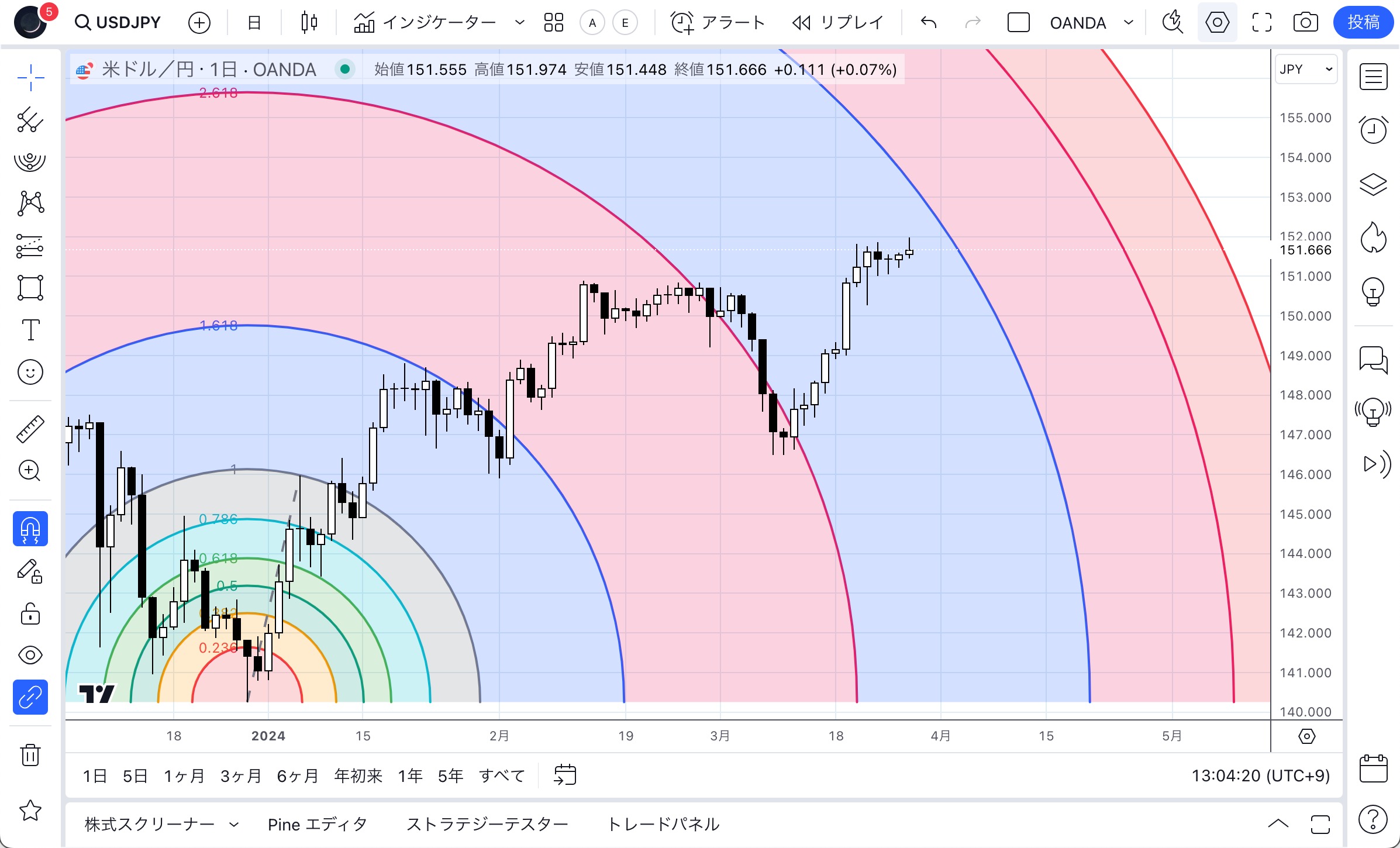
Task: Redo the last undone action
Action: click(x=973, y=23)
